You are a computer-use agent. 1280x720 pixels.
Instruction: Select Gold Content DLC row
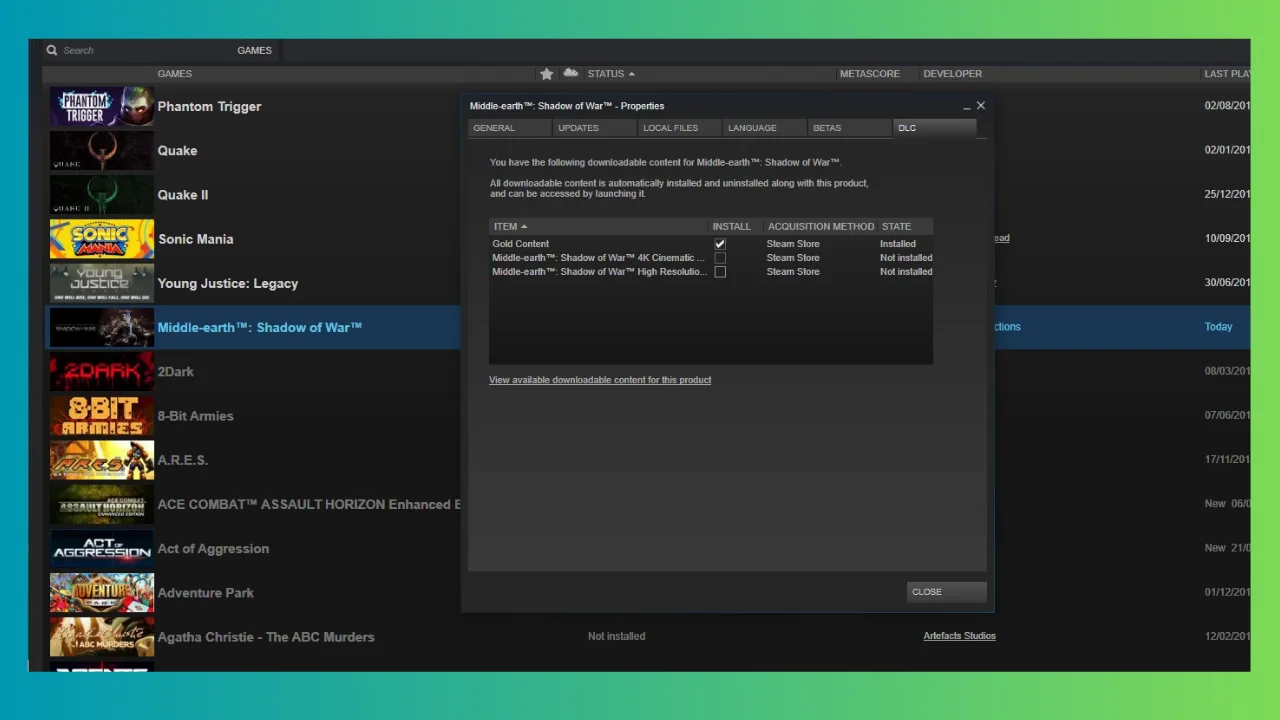click(711, 244)
